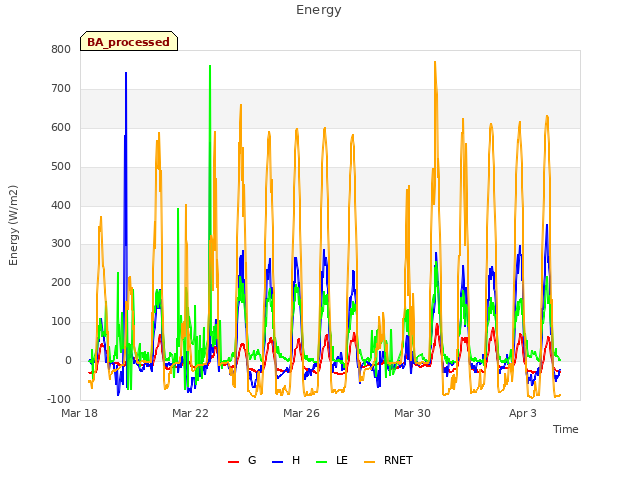Click the orange RNET legend swatch
Viewport: 640px width, 480px height.
click(x=369, y=462)
